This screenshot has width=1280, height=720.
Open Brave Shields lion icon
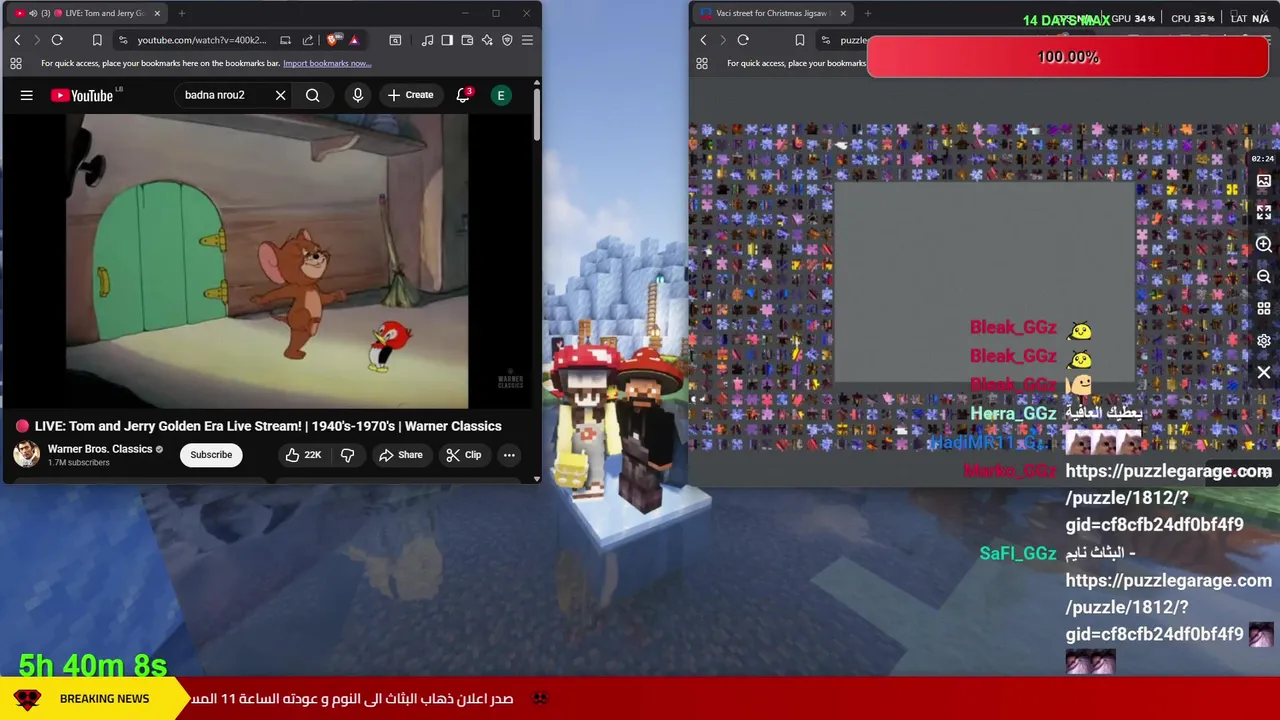coord(333,40)
